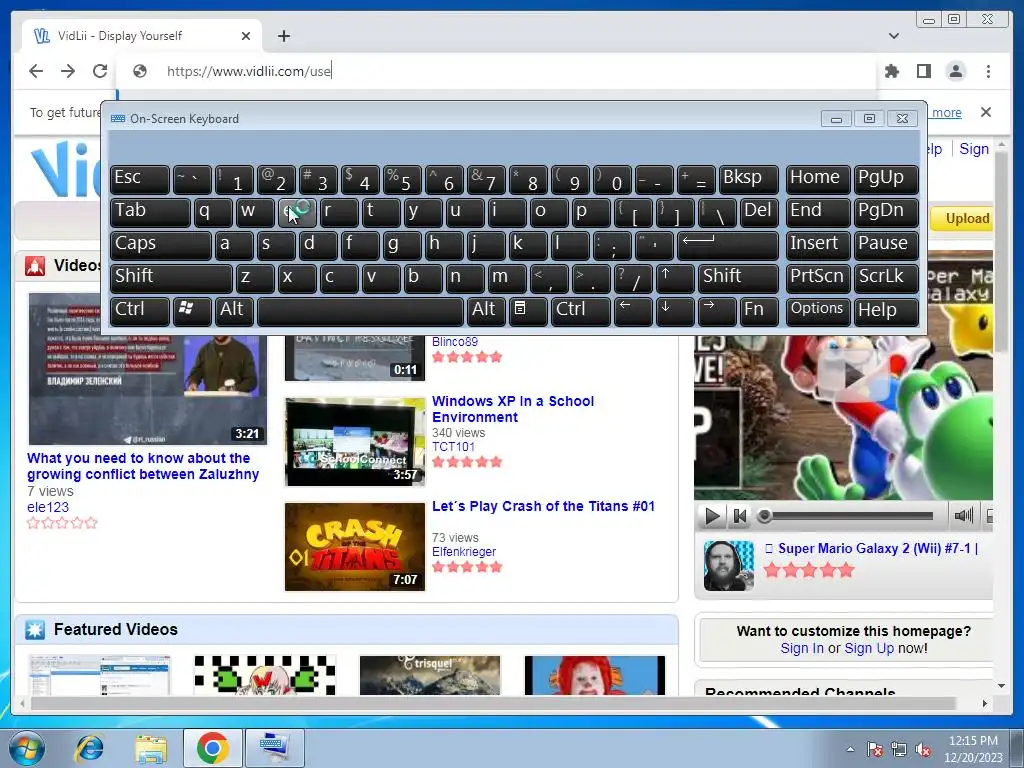Click the Bksp key on the keyboard
Viewport: 1024px width, 768px height.
tap(748, 179)
